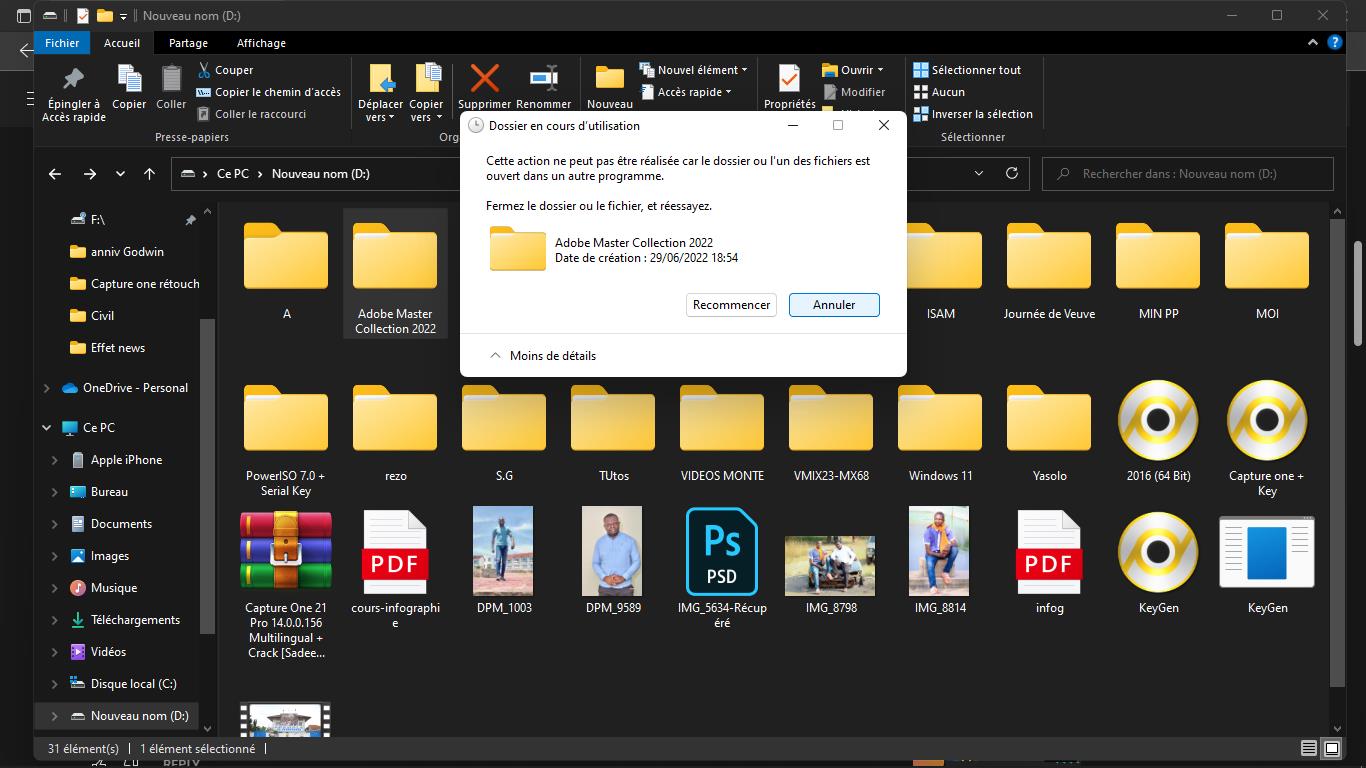Viewport: 1366px width, 768px height.
Task: Open the Partage ribbon tab
Action: click(188, 43)
